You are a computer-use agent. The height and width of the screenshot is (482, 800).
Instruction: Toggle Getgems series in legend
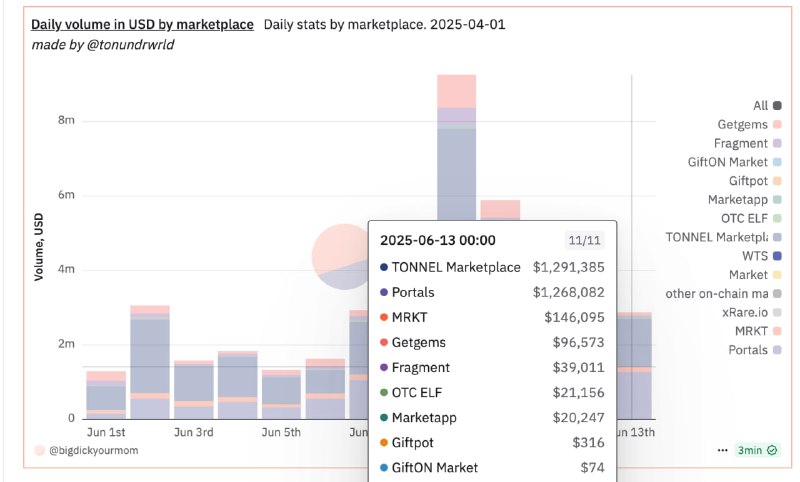click(749, 124)
